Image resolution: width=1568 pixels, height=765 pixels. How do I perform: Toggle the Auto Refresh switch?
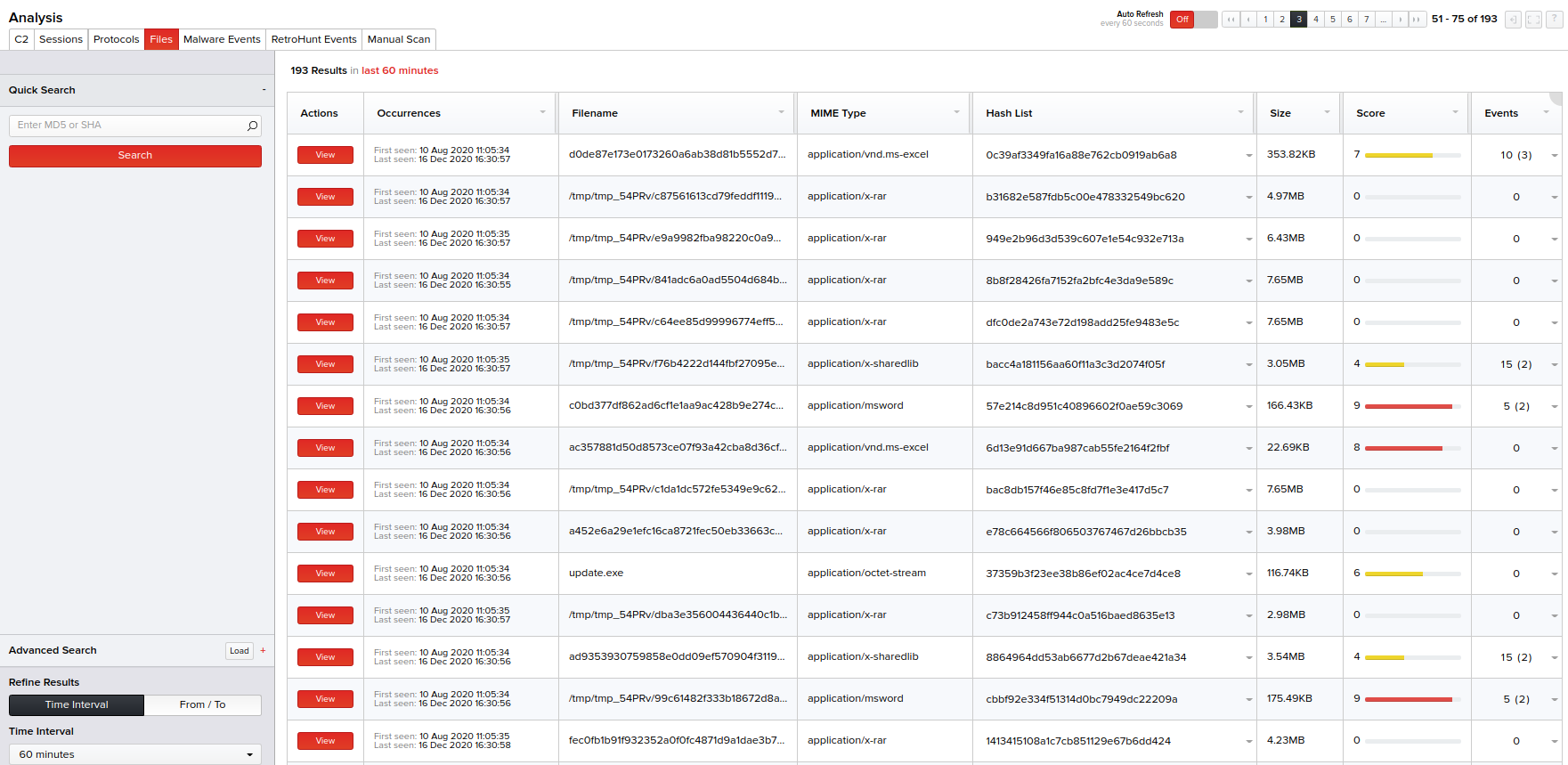1193,19
